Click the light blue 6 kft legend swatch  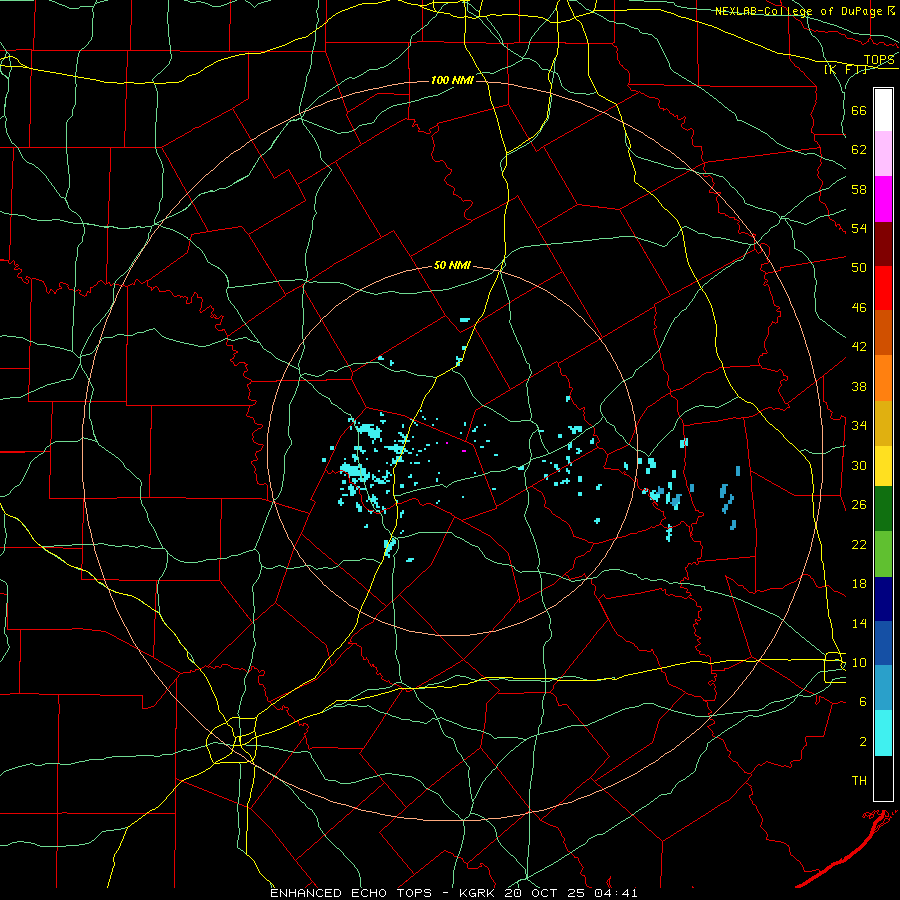click(883, 688)
